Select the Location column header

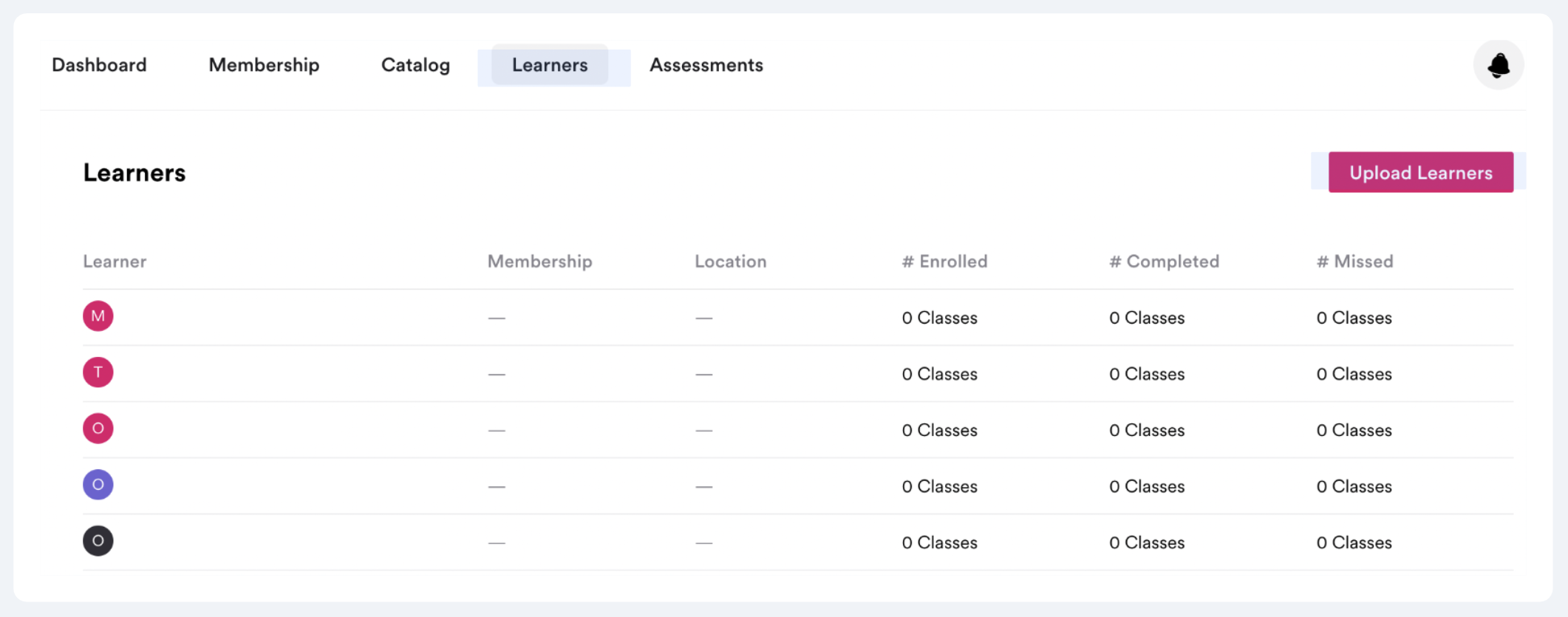click(730, 261)
